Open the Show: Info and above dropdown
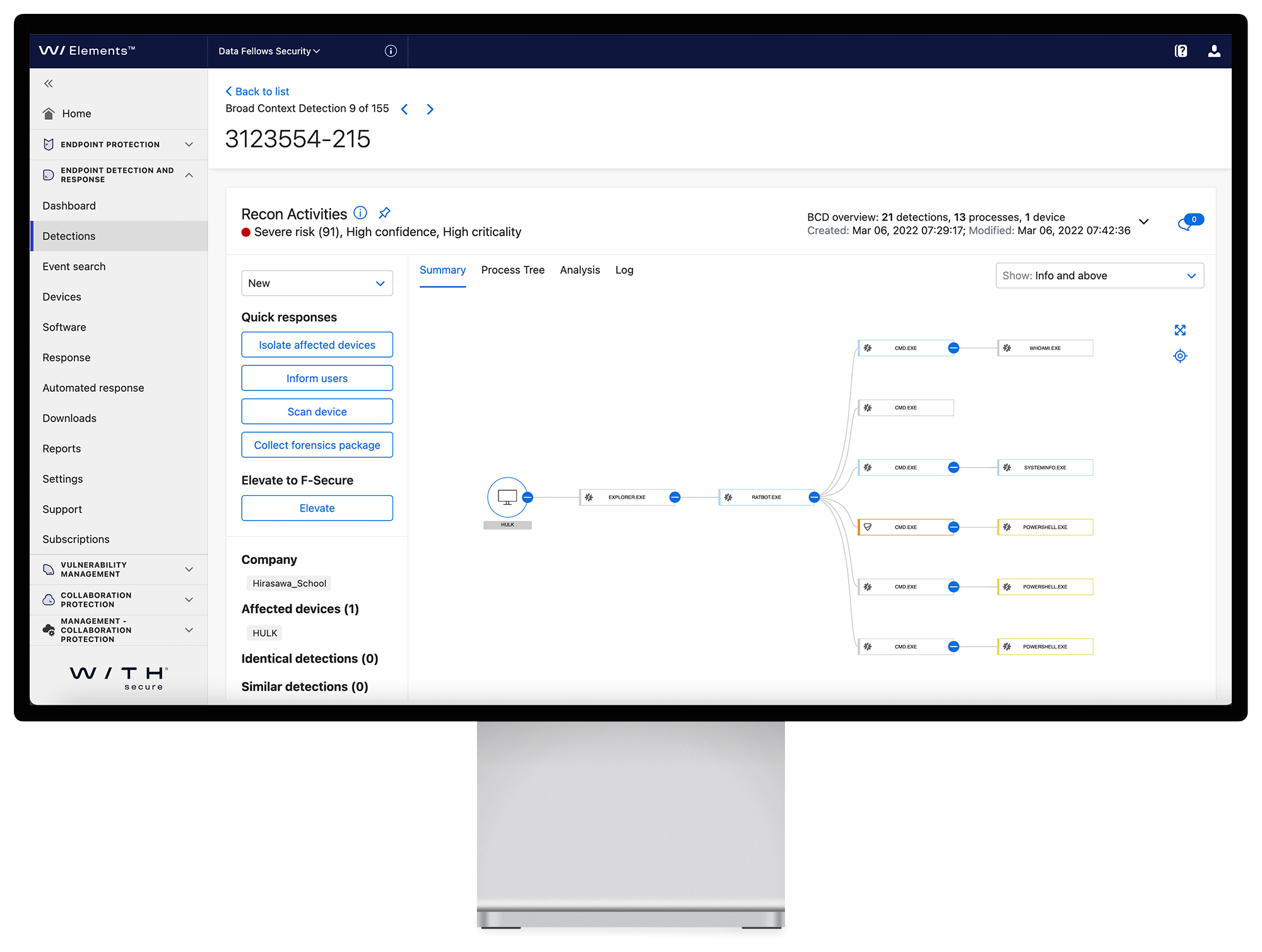This screenshot has width=1262, height=952. 1099,276
